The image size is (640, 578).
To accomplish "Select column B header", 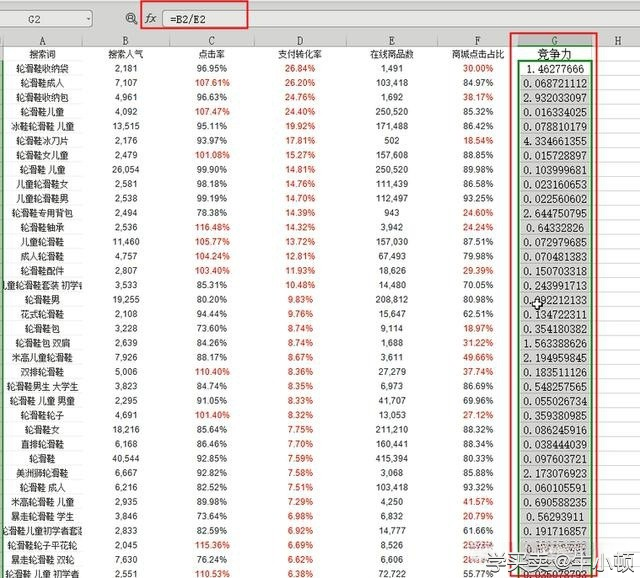I will click(x=127, y=41).
